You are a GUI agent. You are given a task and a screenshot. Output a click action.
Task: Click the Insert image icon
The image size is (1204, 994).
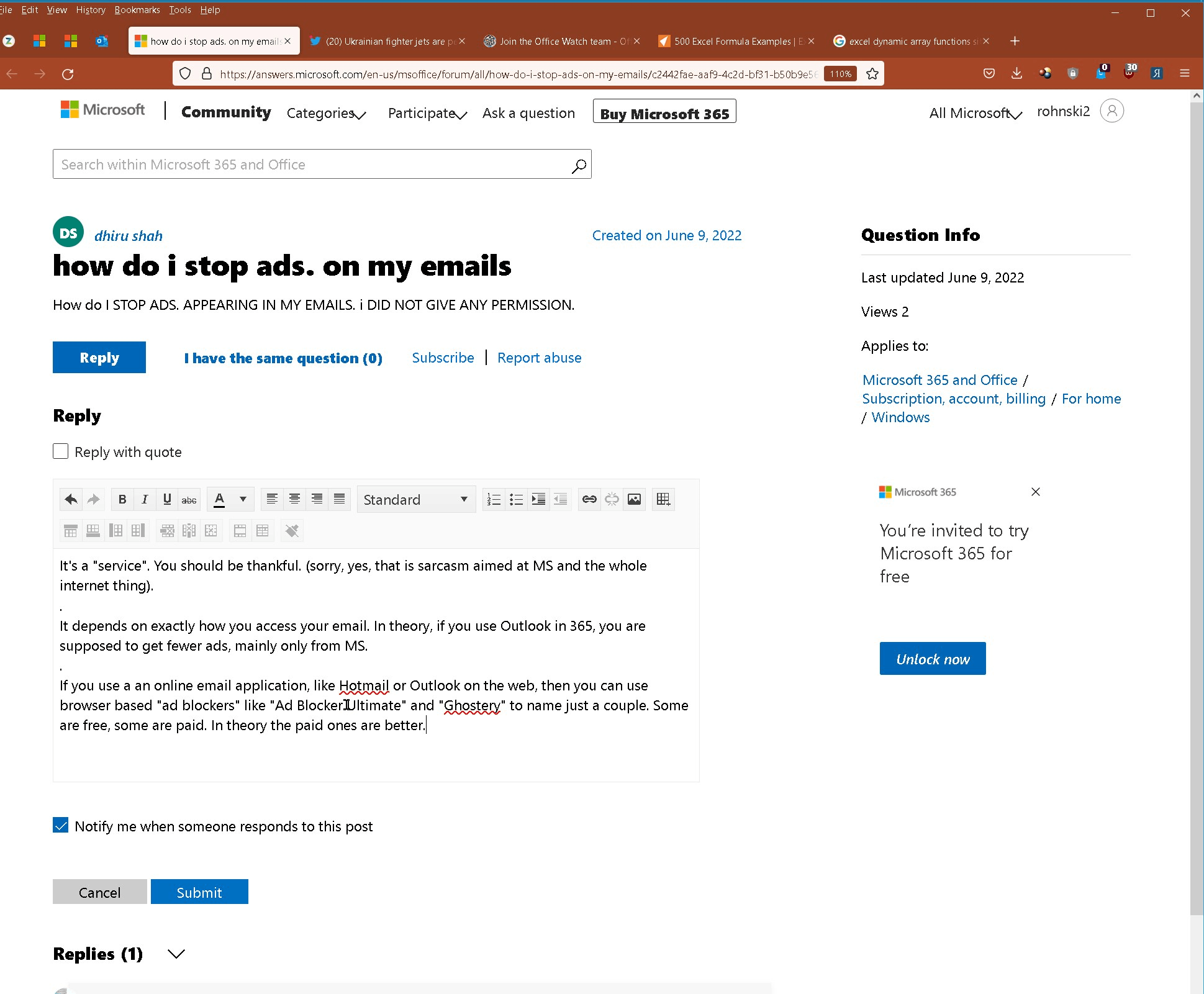point(634,499)
